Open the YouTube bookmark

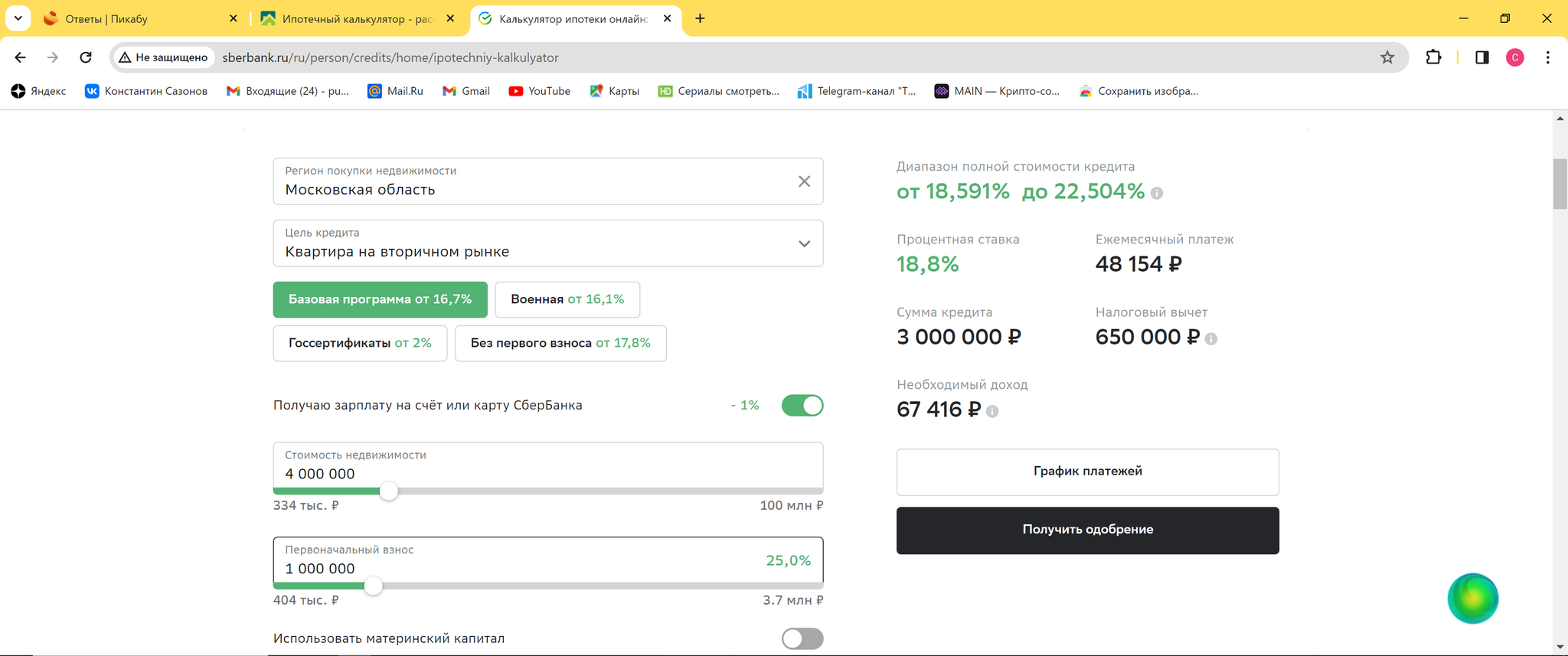coord(540,91)
